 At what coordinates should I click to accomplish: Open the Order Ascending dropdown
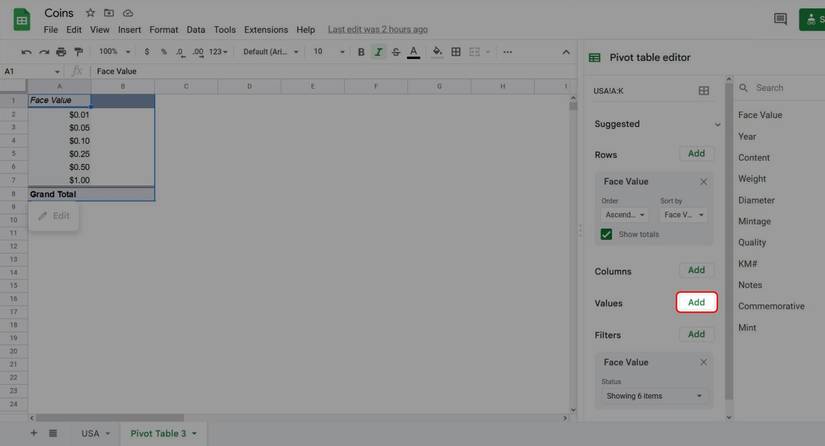tap(625, 214)
